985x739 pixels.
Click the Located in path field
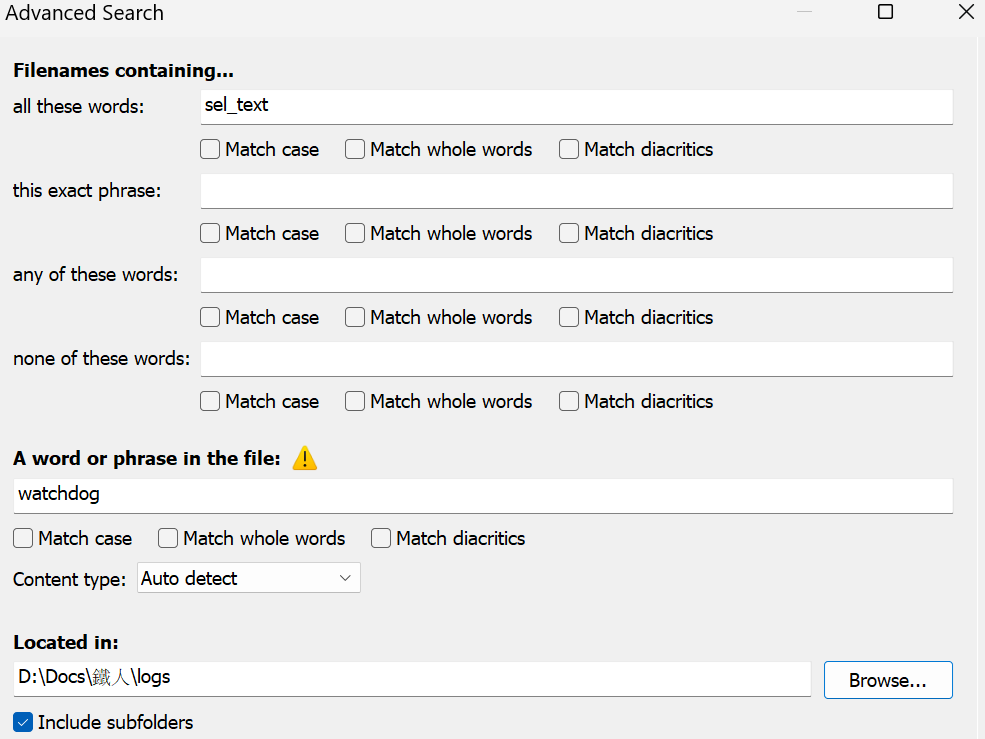(412, 678)
